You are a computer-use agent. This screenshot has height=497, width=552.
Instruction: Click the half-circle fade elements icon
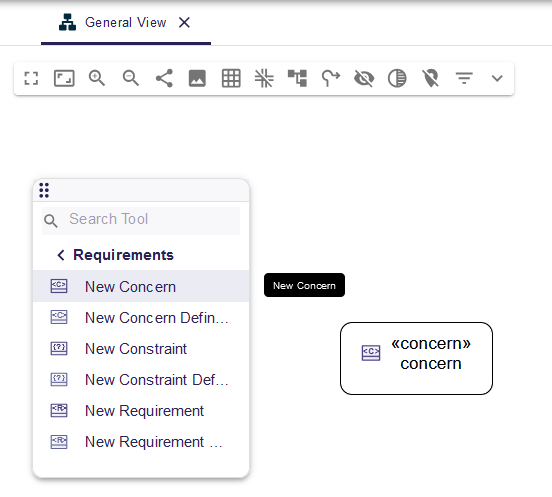click(397, 78)
